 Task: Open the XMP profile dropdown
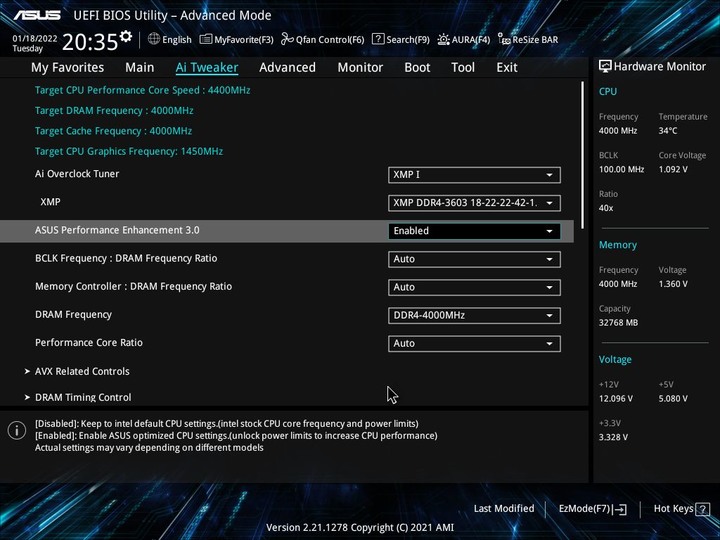(474, 203)
